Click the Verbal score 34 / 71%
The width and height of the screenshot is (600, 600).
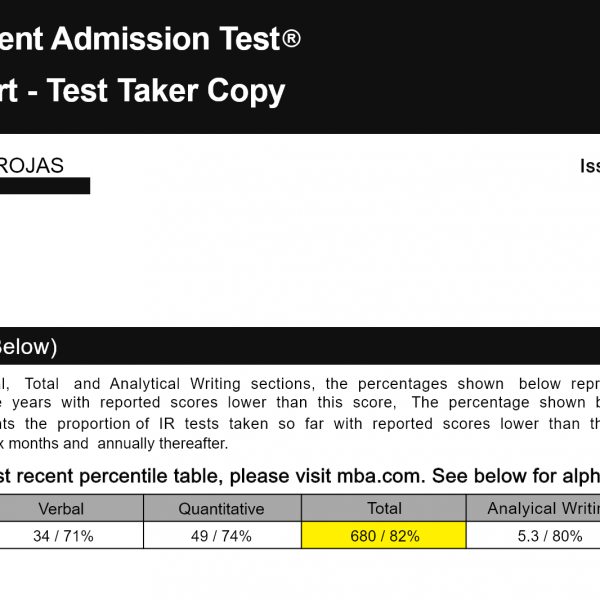tap(64, 536)
